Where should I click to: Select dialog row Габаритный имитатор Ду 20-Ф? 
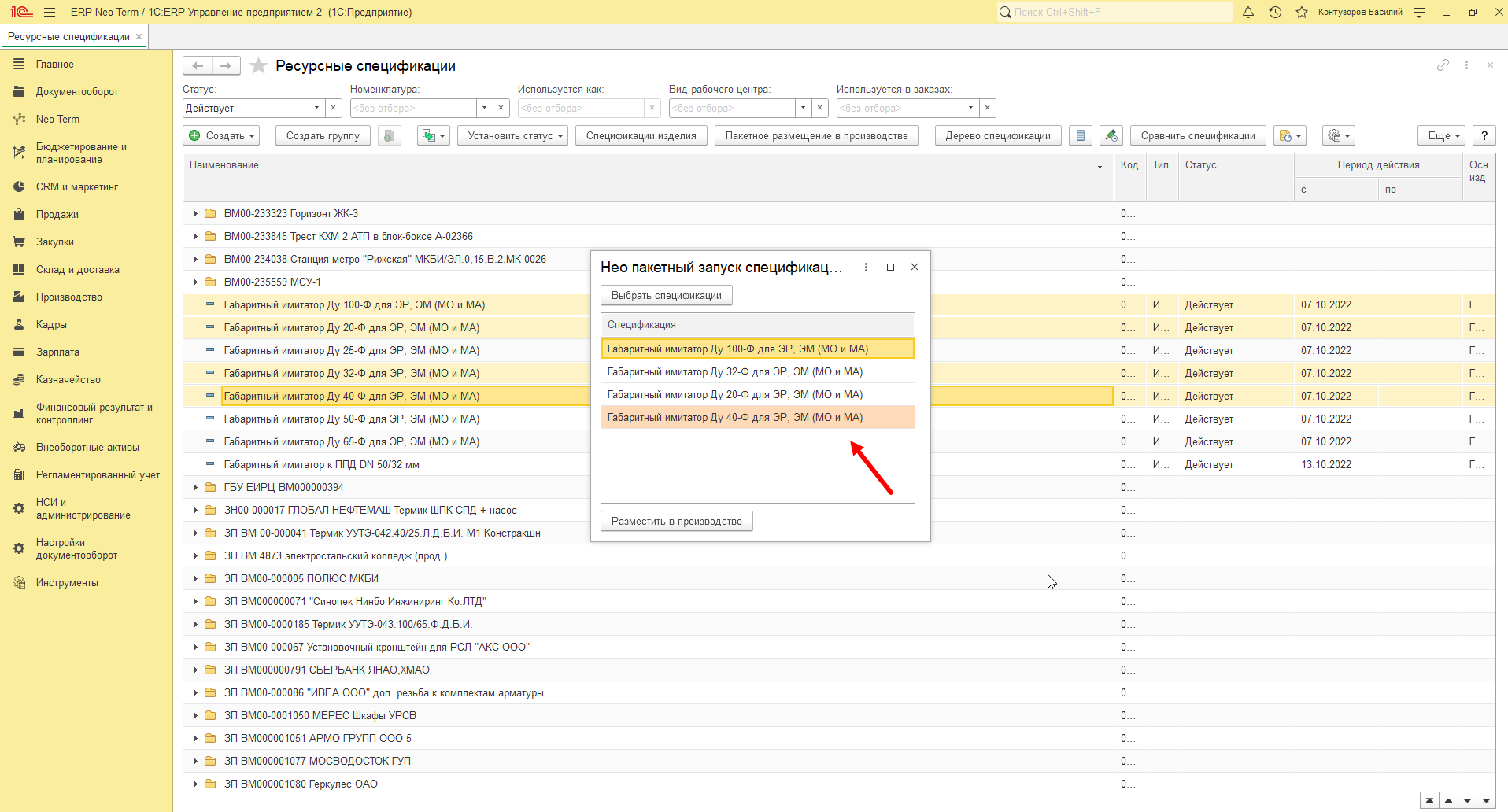(757, 394)
